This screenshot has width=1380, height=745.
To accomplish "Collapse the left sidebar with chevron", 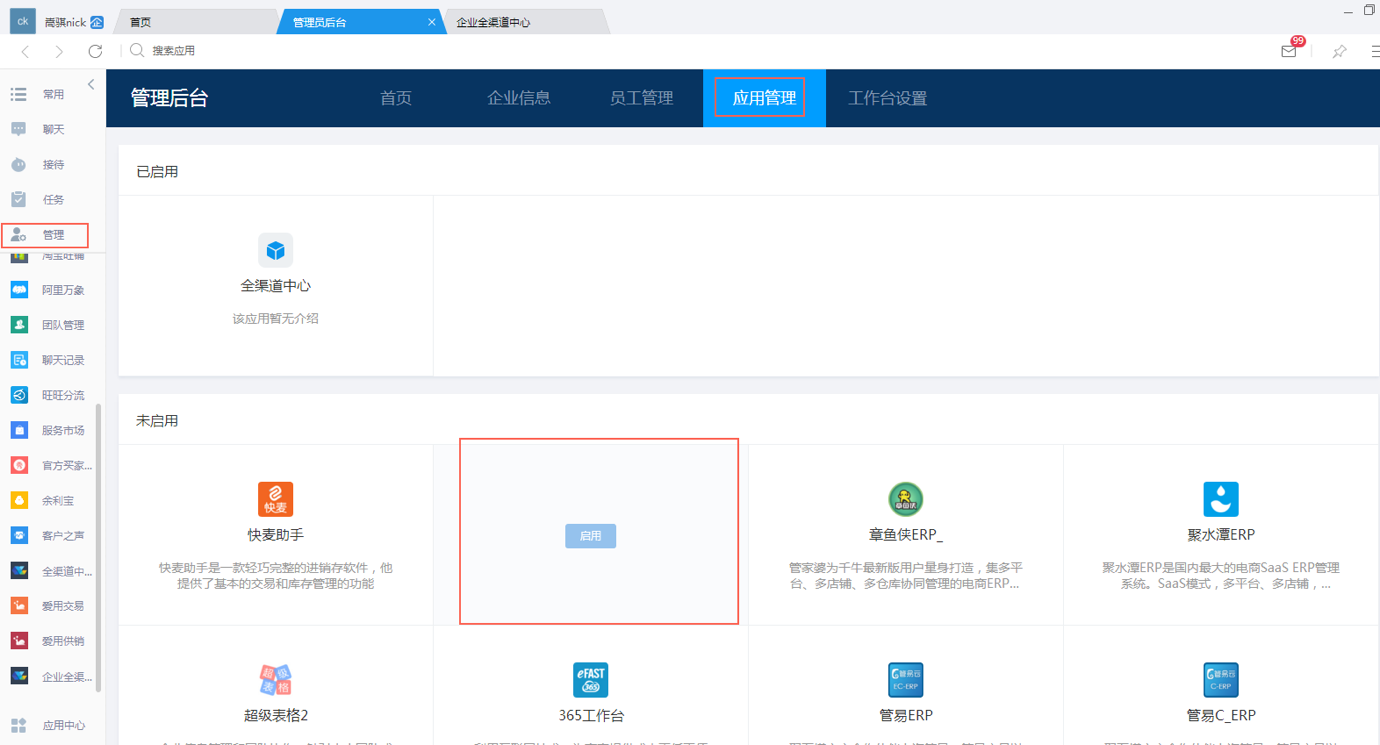I will 91,85.
